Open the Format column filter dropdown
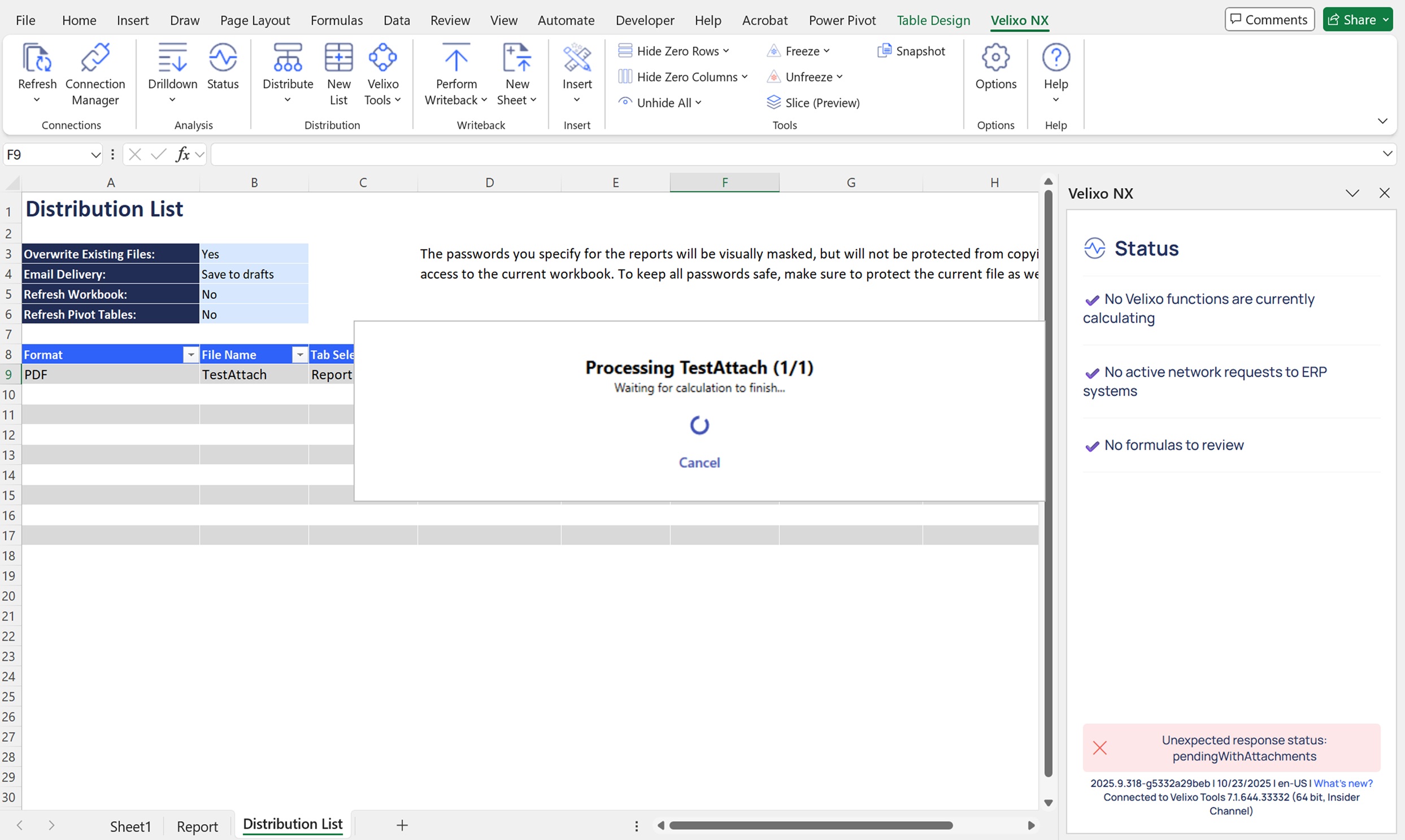The width and height of the screenshot is (1405, 840). (191, 355)
